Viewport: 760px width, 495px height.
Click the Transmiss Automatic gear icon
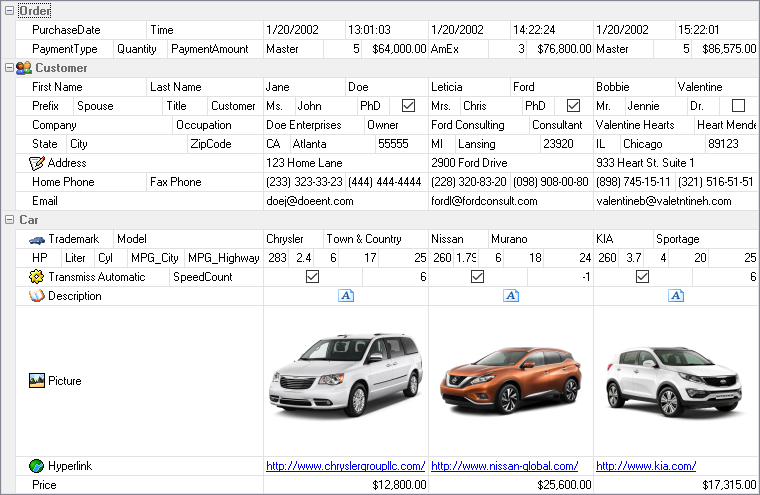(x=38, y=277)
